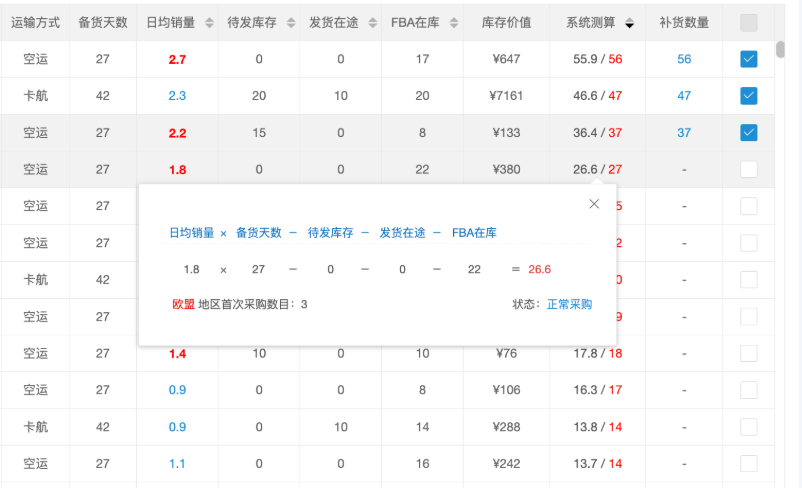Select checkbox for the 17.8 / 18 row

pyautogui.click(x=749, y=353)
